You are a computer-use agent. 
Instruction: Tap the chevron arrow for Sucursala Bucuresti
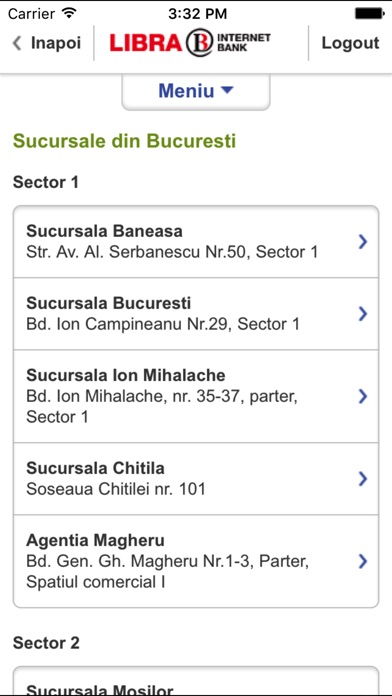363,314
